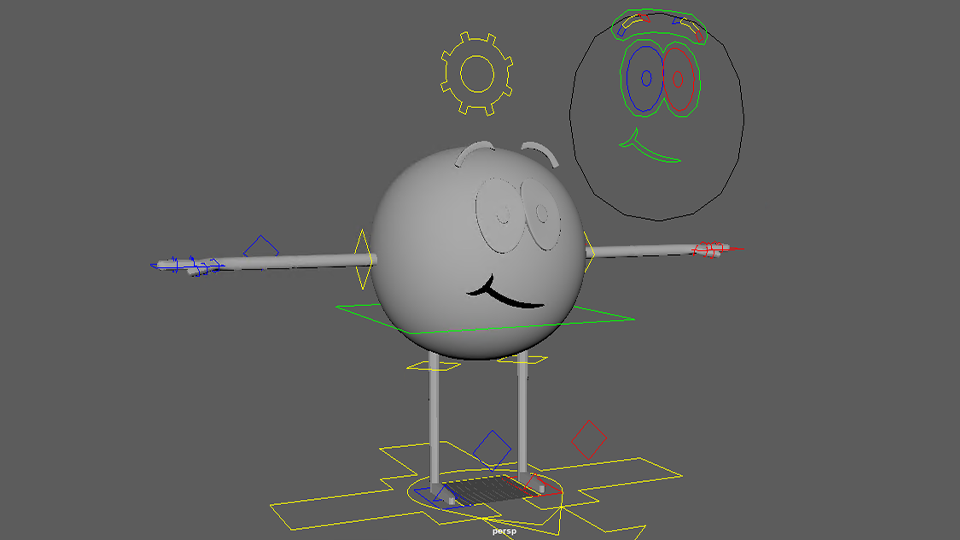Click the character's black smiling mouth geometry
This screenshot has width=960, height=540.
pyautogui.click(x=506, y=293)
